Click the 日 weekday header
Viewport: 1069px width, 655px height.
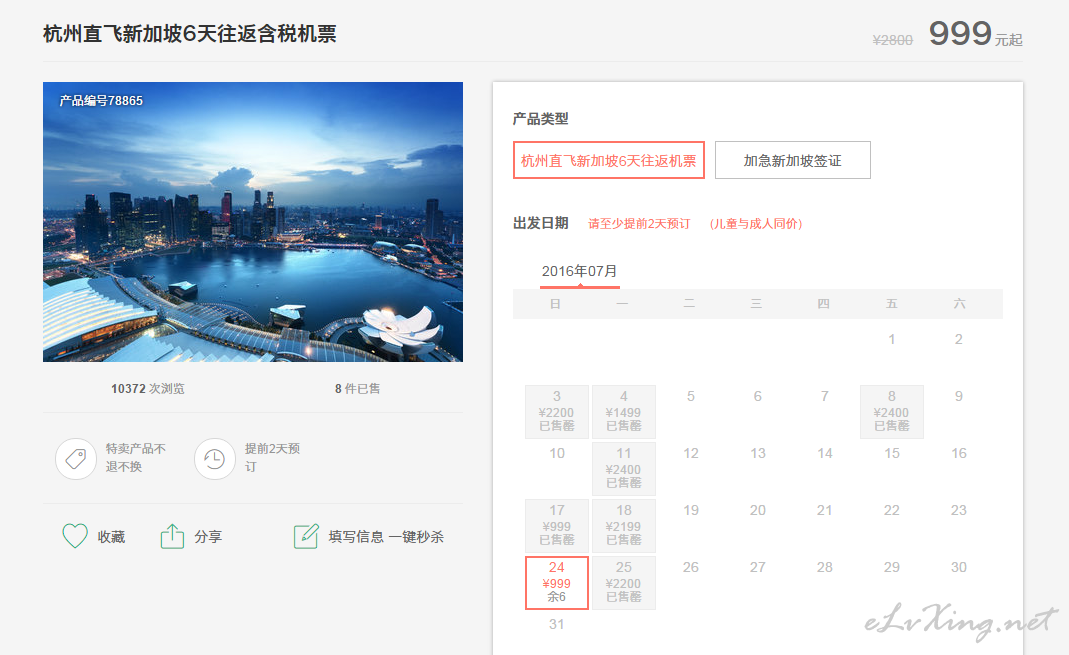tap(555, 304)
